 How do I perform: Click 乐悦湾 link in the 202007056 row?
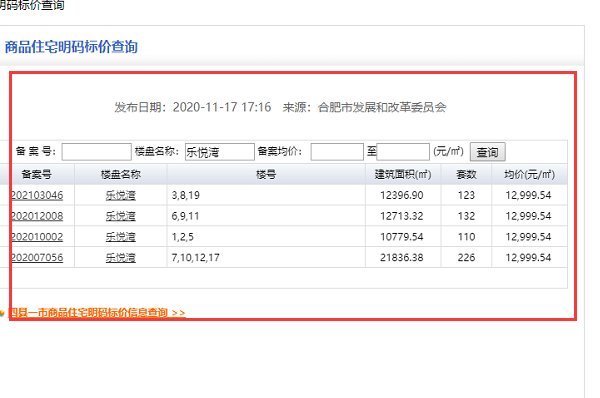(x=121, y=257)
